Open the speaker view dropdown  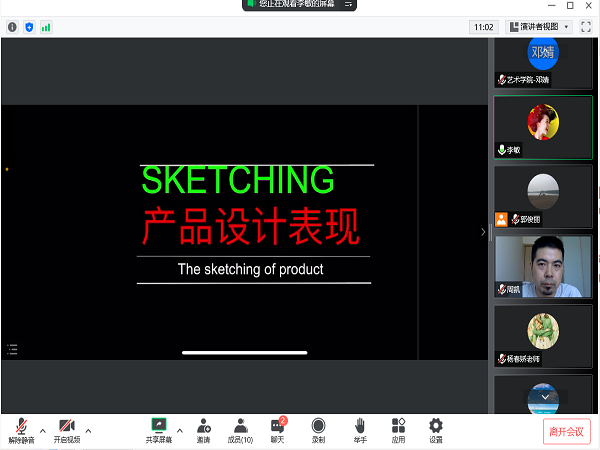(539, 27)
